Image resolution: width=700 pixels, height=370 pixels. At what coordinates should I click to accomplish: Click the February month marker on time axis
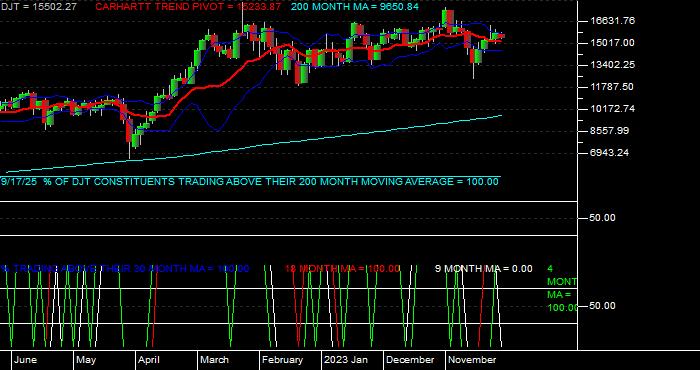tap(282, 360)
